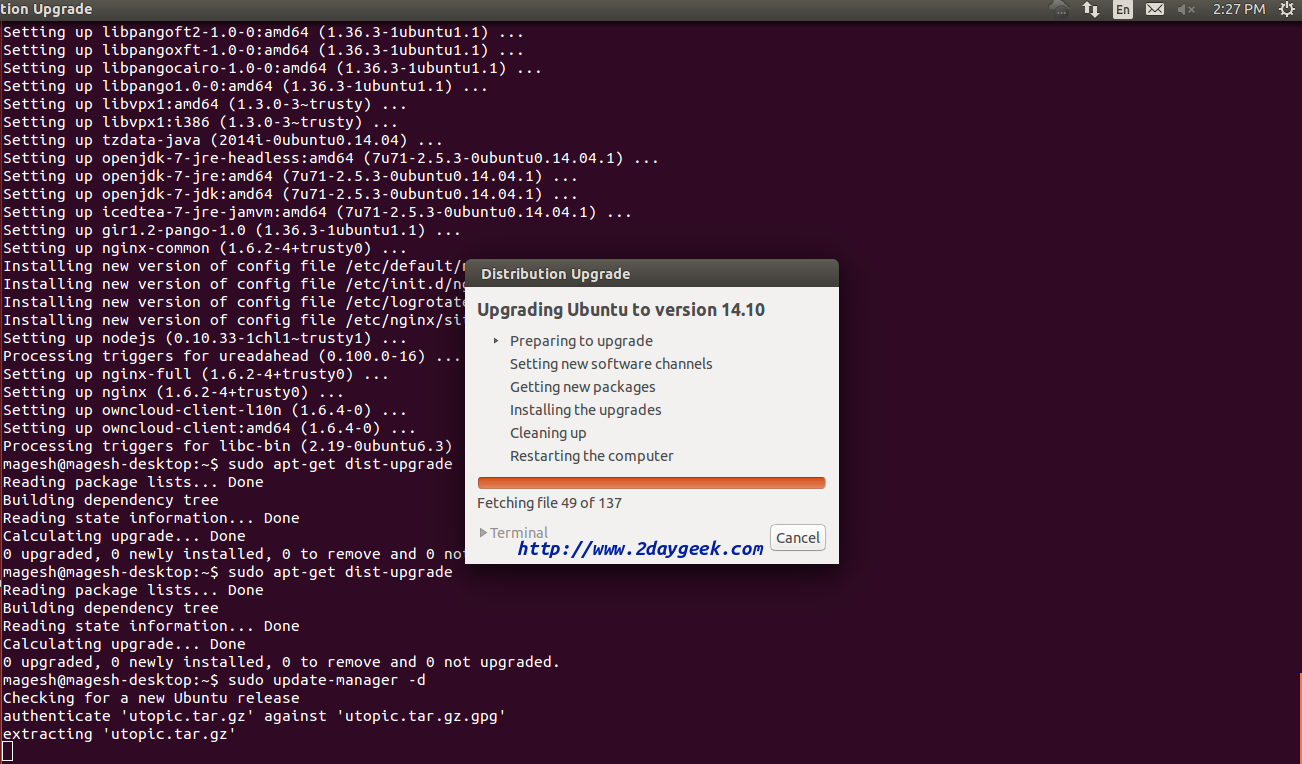1302x764 pixels.
Task: Click the www.2daygeek.com link text
Action: click(640, 548)
